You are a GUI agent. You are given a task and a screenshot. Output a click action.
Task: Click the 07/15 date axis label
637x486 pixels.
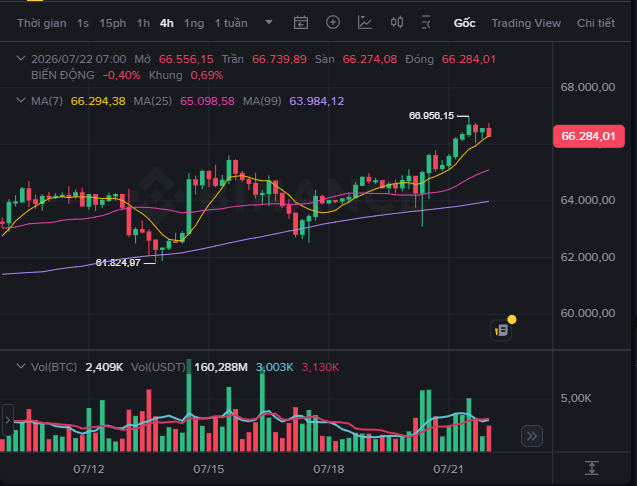pyautogui.click(x=208, y=469)
